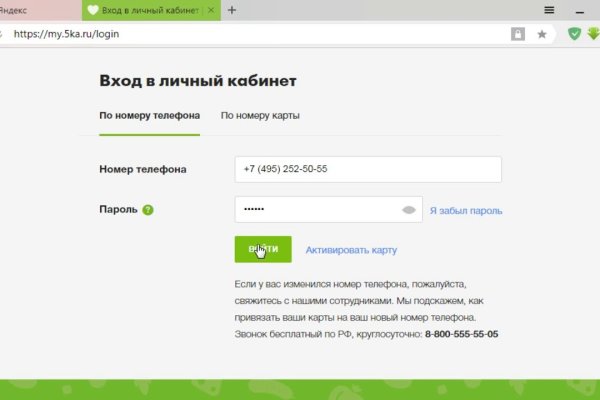Open the green shield extension icon
Image resolution: width=600 pixels, height=400 pixels.
coord(574,33)
